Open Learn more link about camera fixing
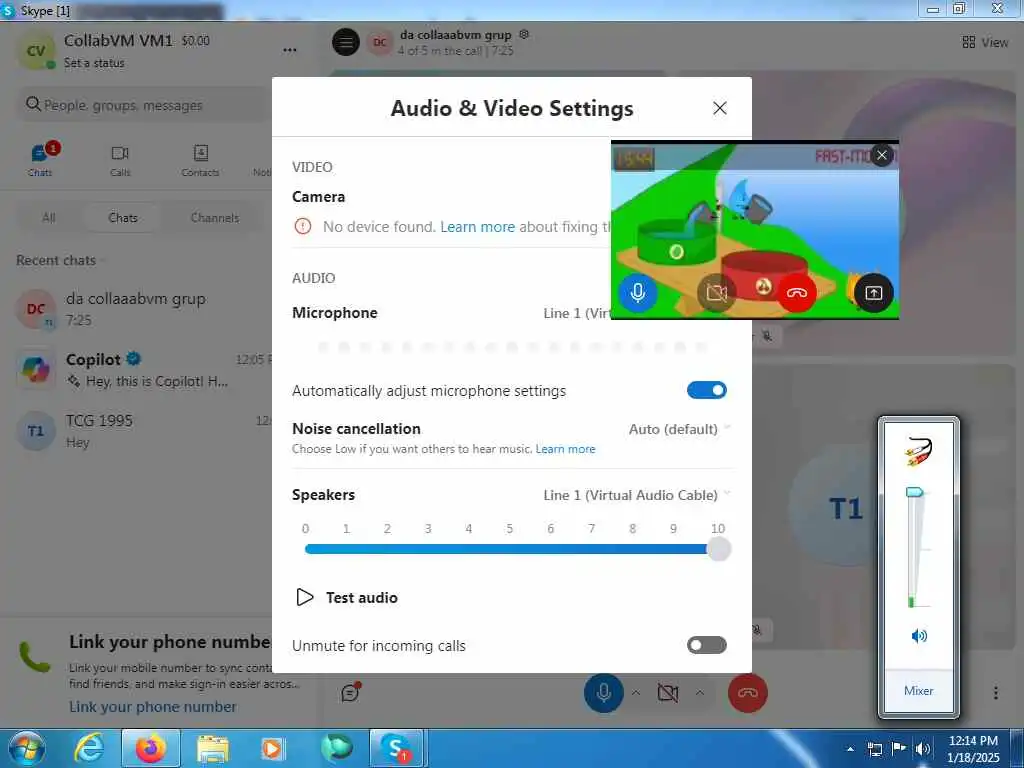This screenshot has height=768, width=1024. pyautogui.click(x=477, y=227)
